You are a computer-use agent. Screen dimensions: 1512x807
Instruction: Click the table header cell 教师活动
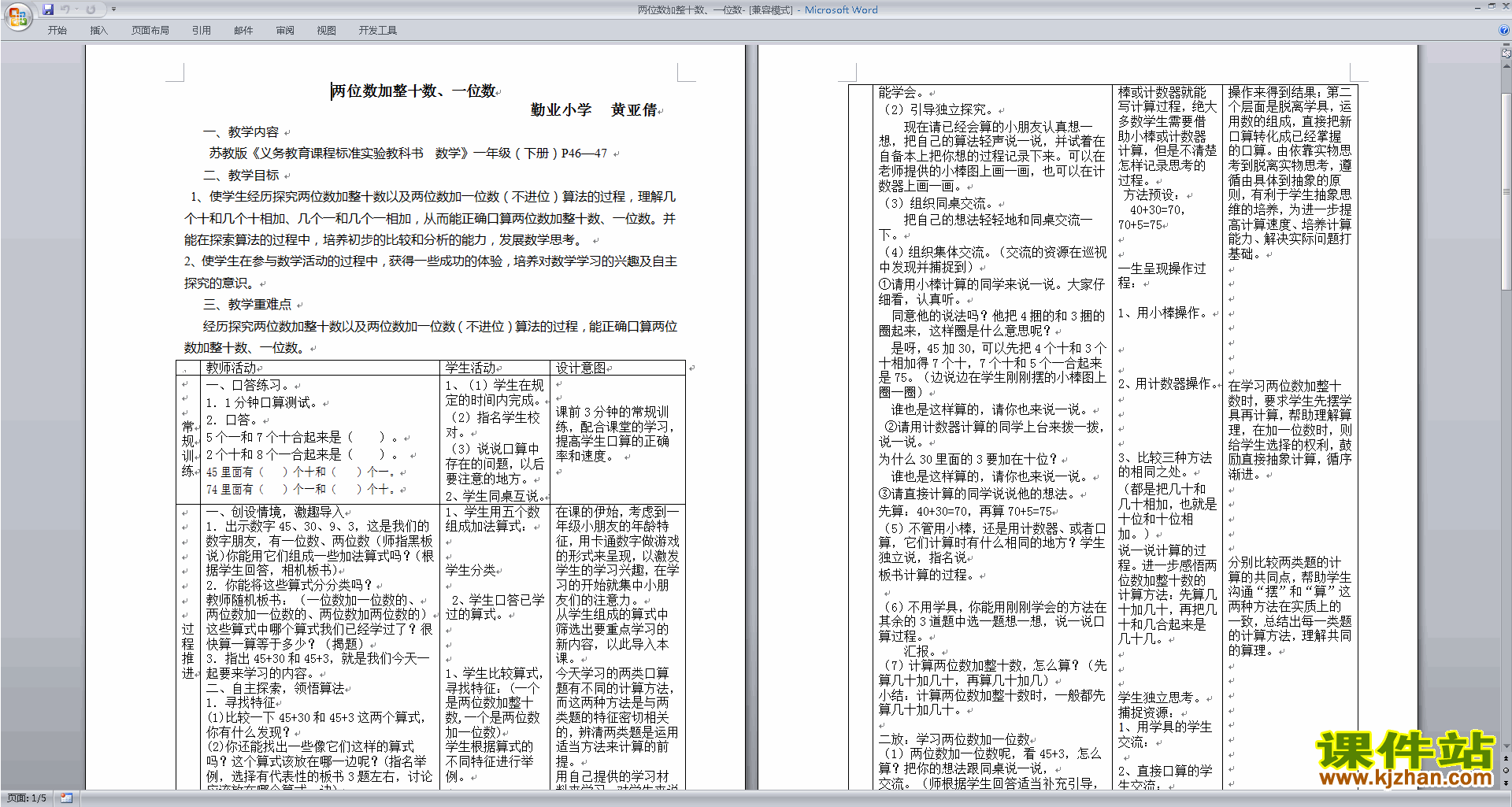[232, 368]
